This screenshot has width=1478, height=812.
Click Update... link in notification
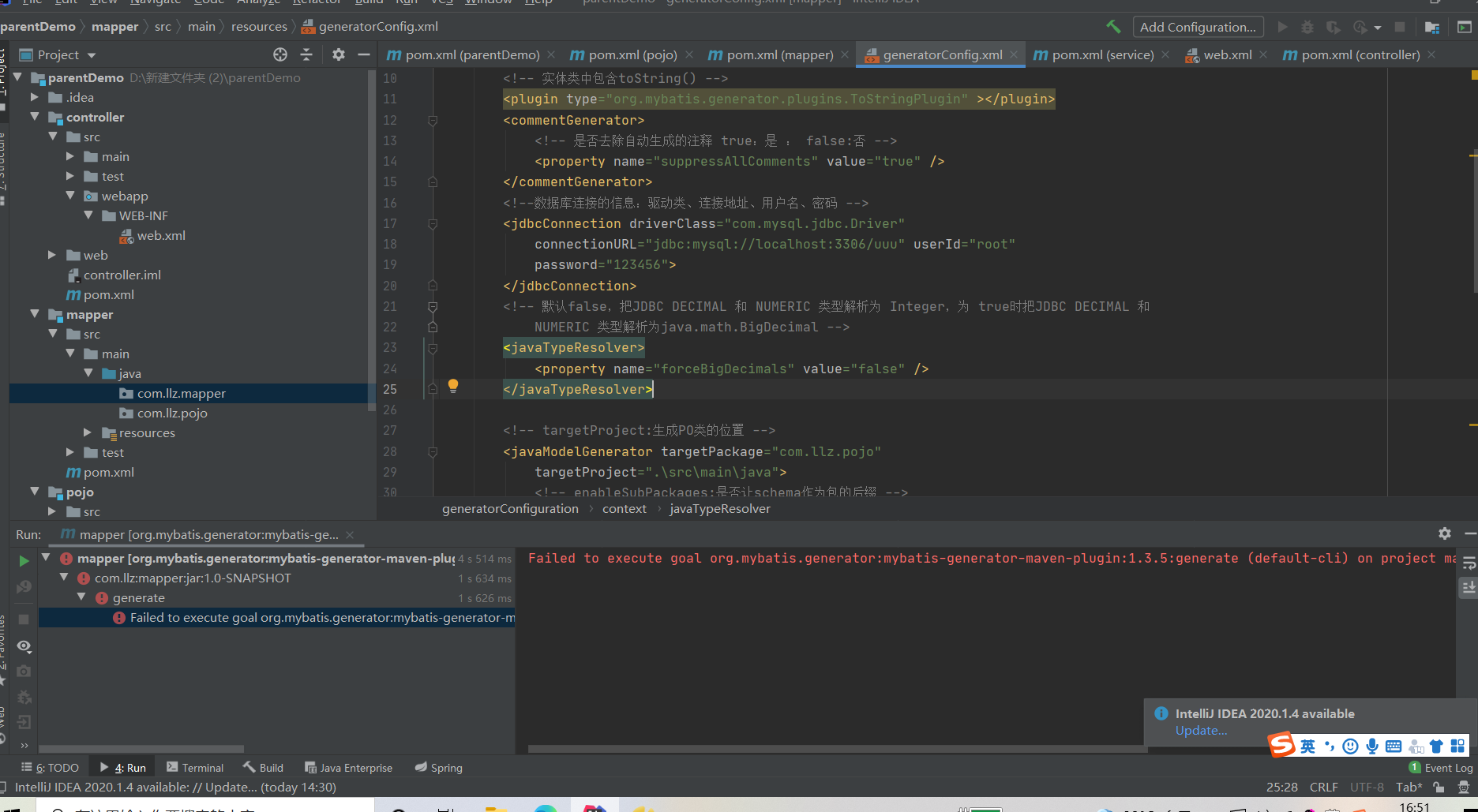(1201, 731)
